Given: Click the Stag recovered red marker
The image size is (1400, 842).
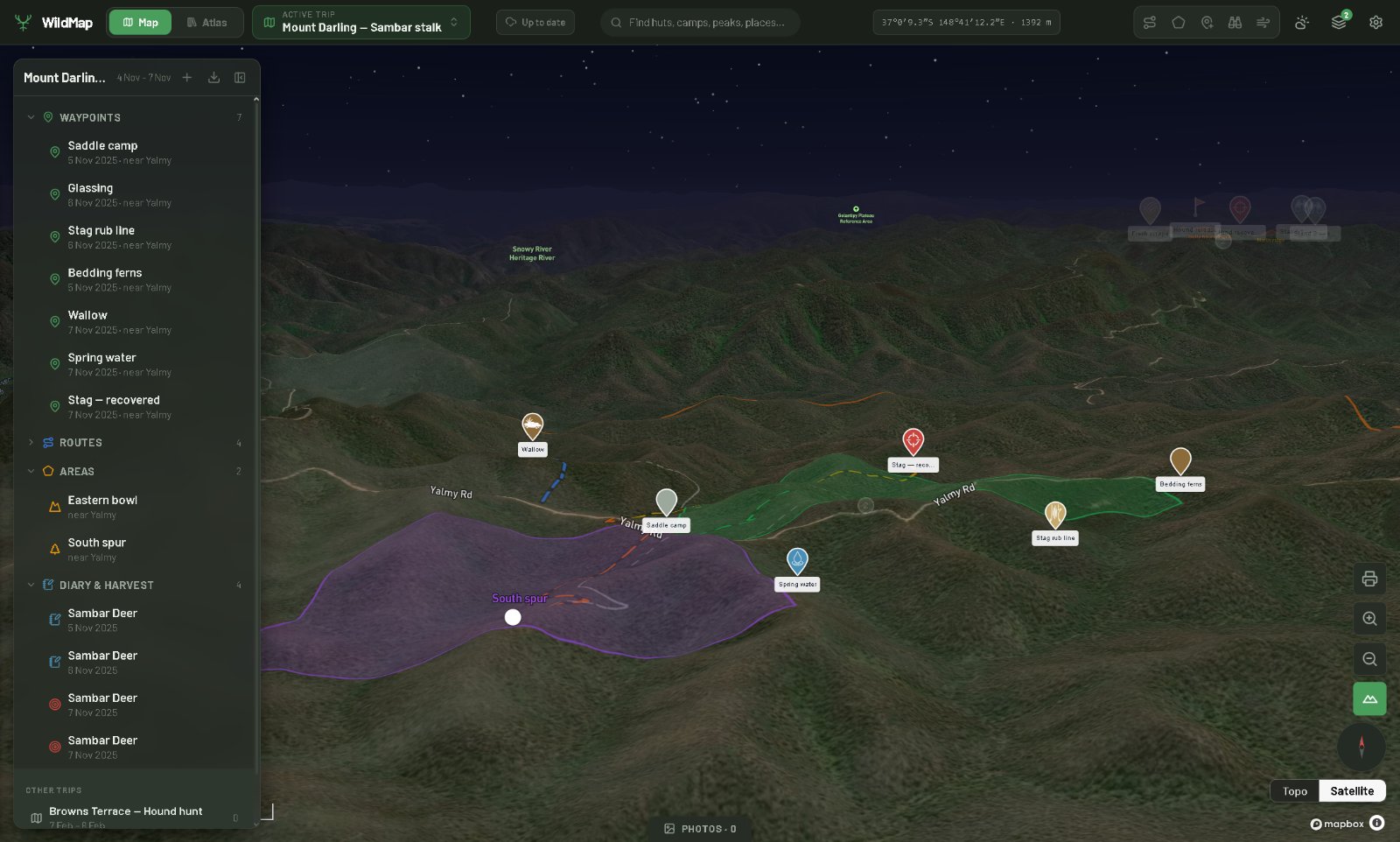Looking at the screenshot, I should point(913,441).
